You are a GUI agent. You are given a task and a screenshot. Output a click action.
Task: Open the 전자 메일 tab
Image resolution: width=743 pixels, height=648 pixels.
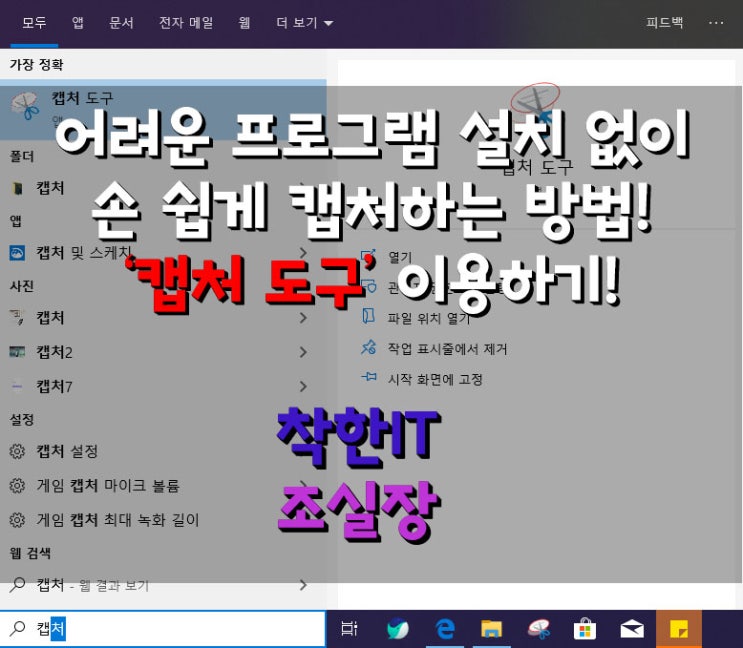tap(186, 23)
